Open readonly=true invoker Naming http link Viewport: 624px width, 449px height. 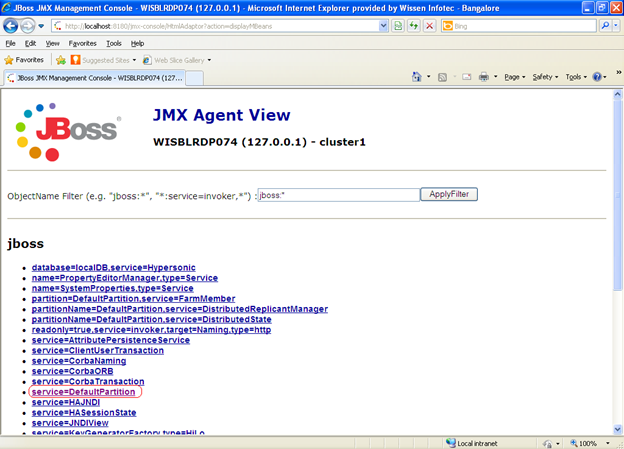[151, 330]
